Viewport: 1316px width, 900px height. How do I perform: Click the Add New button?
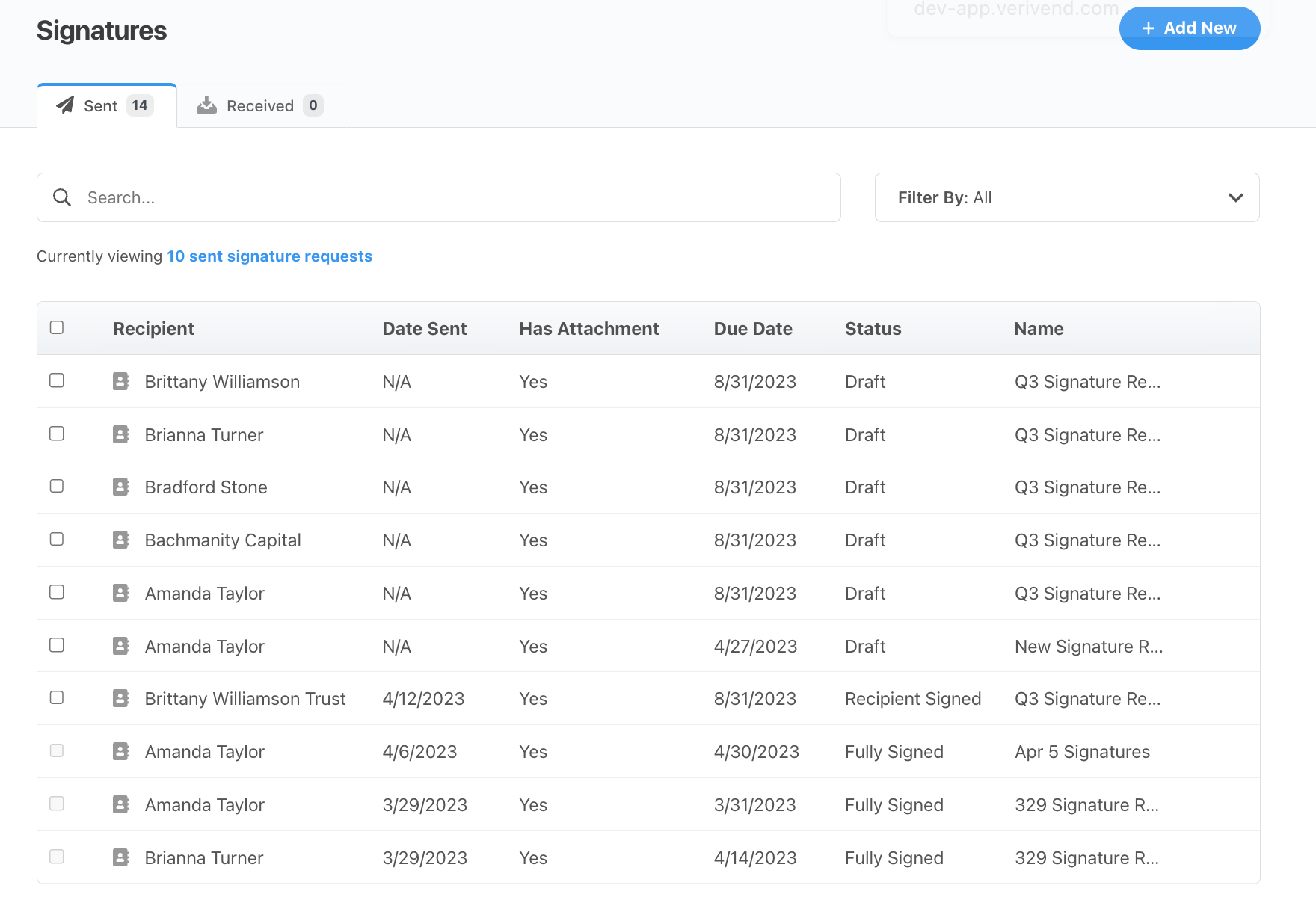(1190, 28)
